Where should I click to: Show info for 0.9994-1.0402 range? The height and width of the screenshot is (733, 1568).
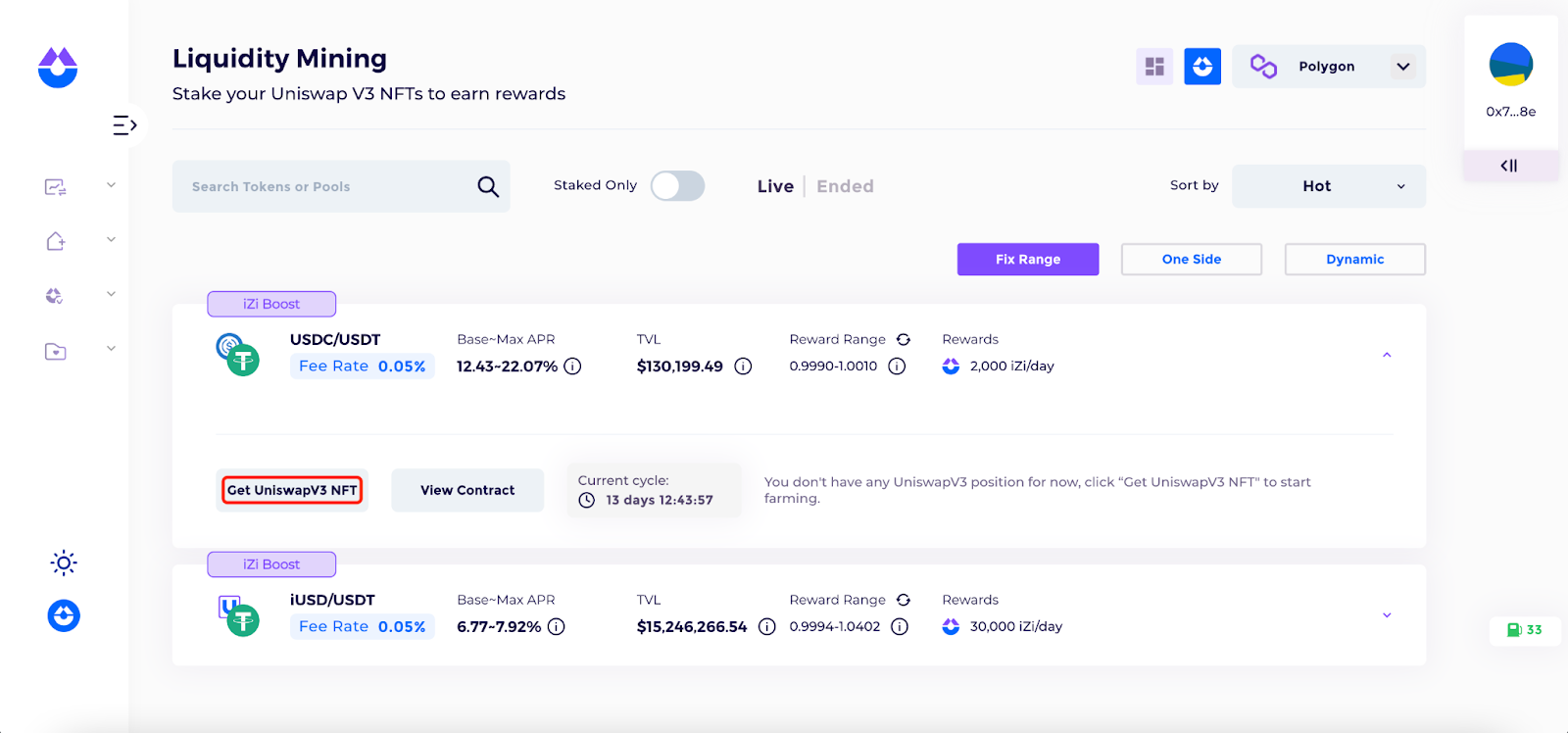coord(900,627)
